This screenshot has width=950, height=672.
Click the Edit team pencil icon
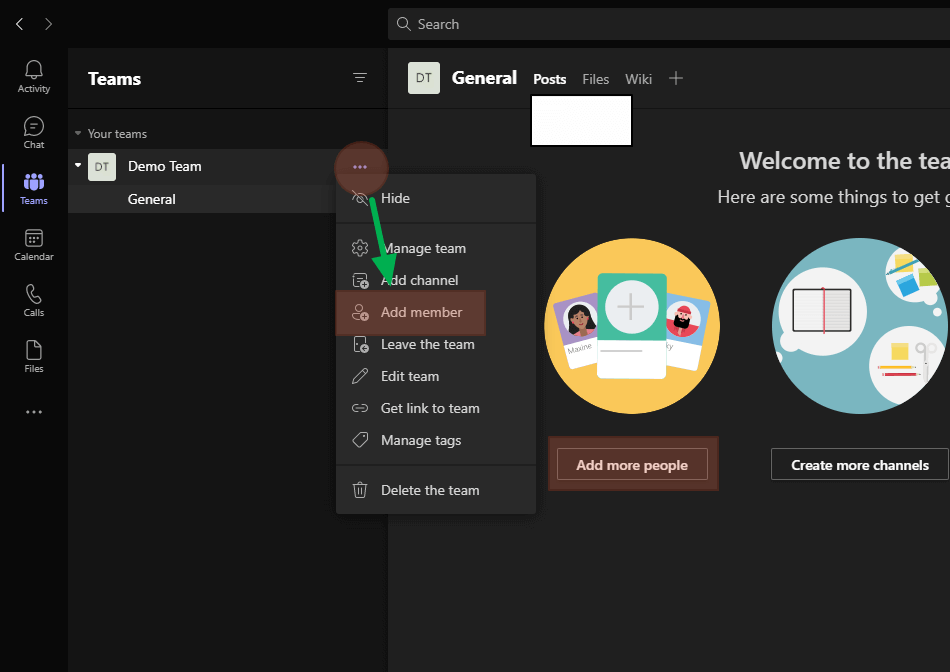[x=360, y=376]
